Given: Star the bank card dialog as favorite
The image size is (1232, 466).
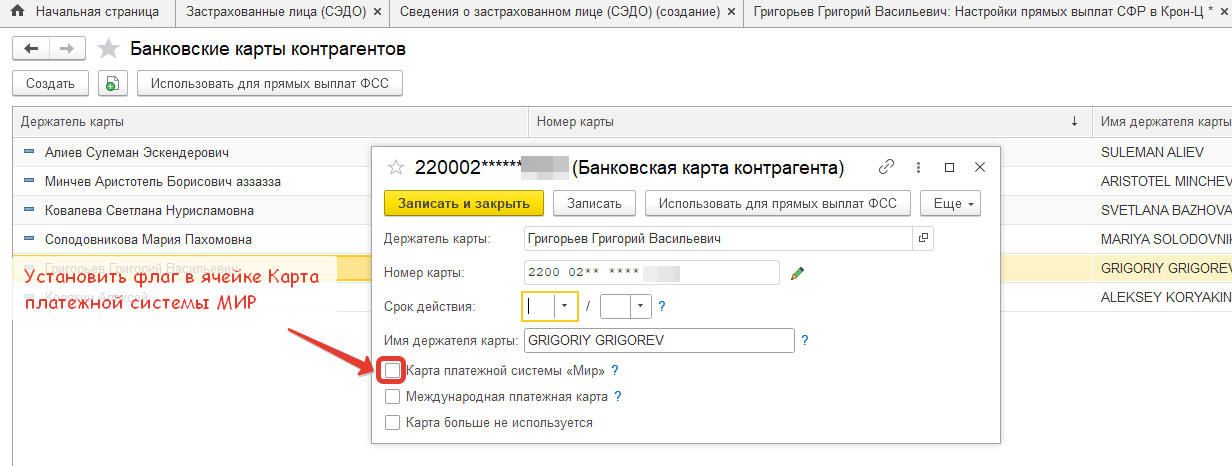Looking at the screenshot, I should pyautogui.click(x=396, y=167).
